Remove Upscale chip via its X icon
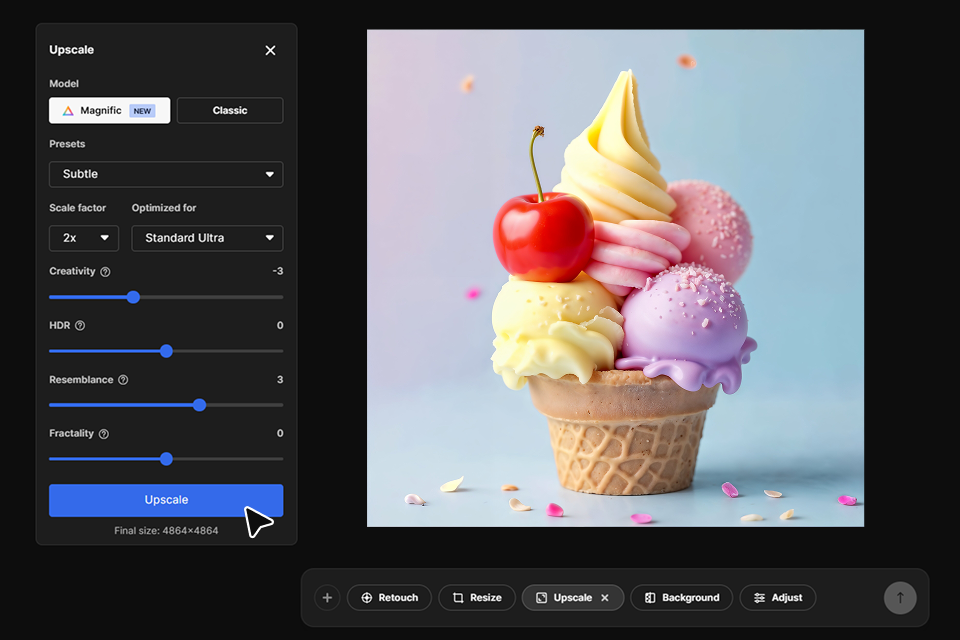The height and width of the screenshot is (640, 960). [x=604, y=598]
